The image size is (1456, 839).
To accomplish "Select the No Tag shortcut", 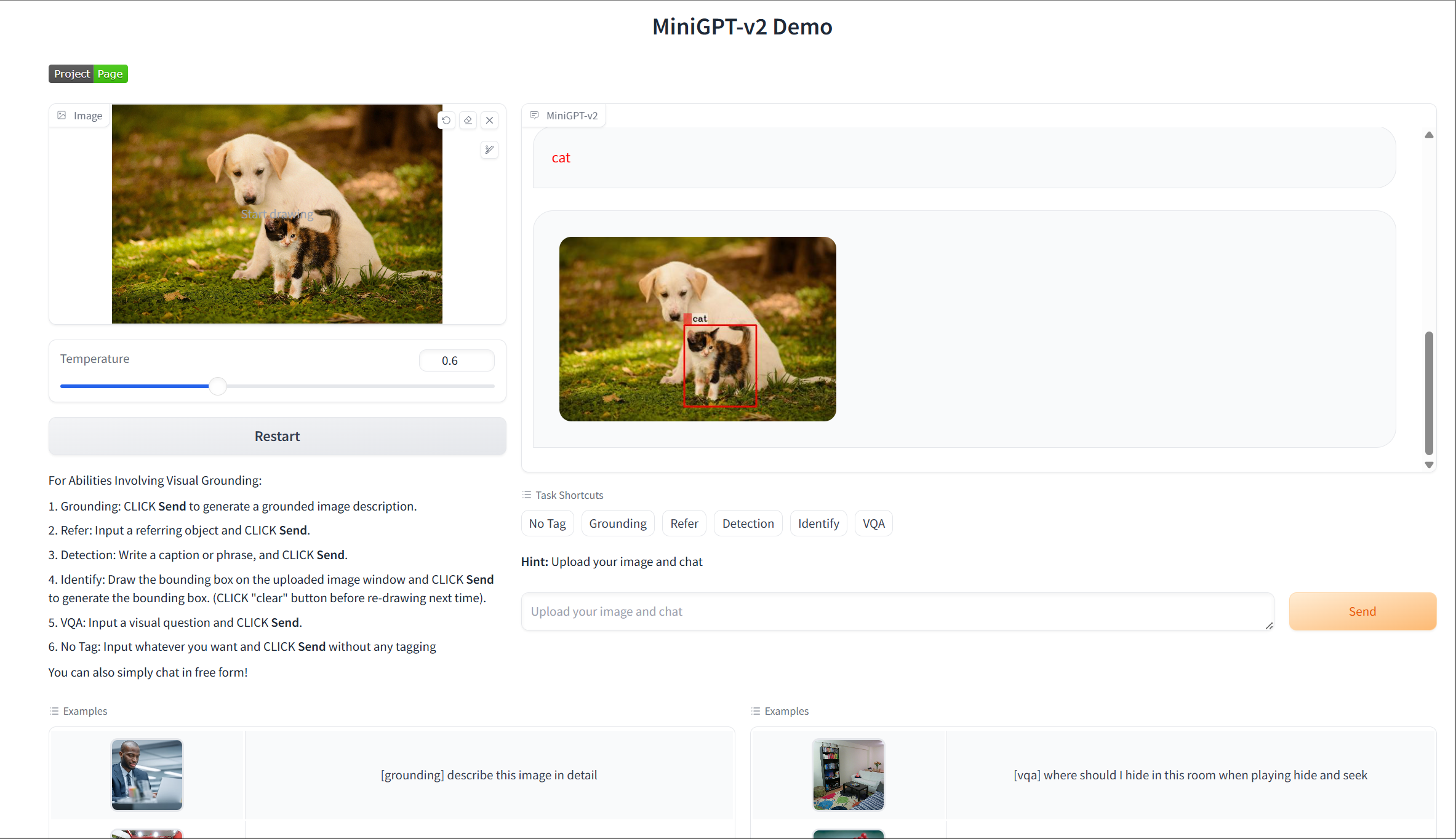I will tap(547, 523).
